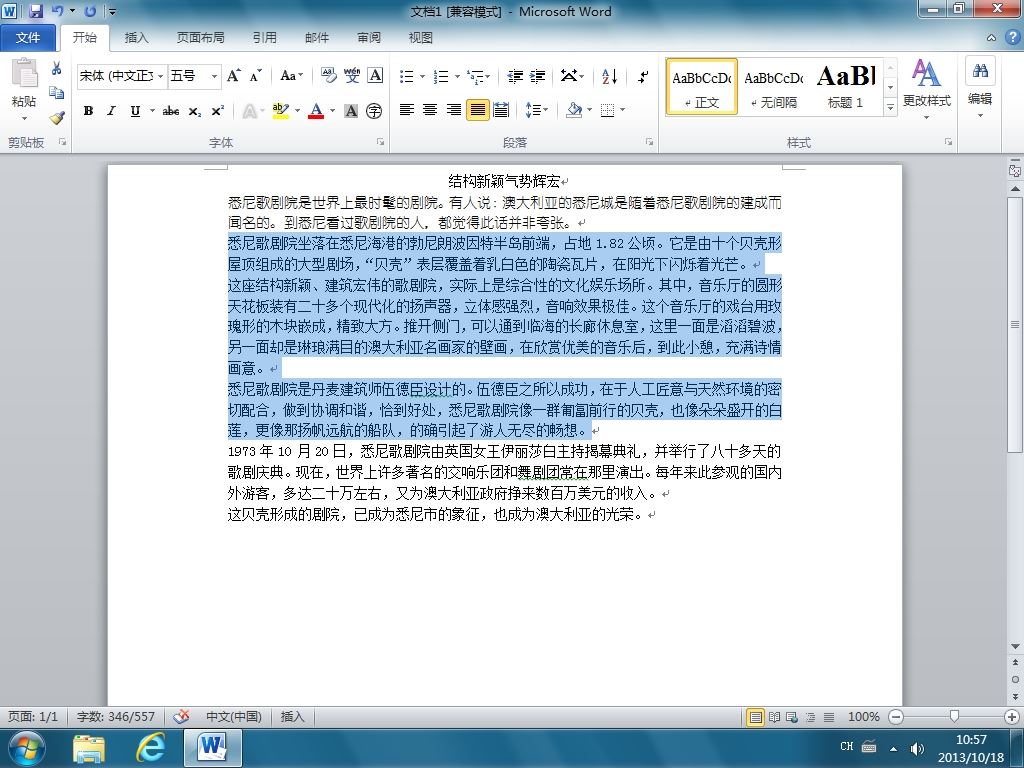Click the Align Left icon
Viewport: 1024px width, 768px height.
(407, 110)
